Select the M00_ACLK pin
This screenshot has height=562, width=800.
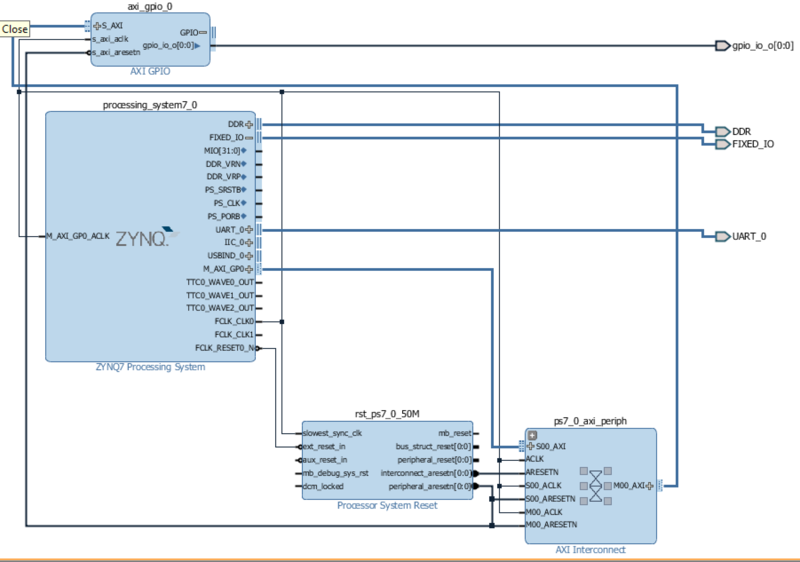[544, 512]
